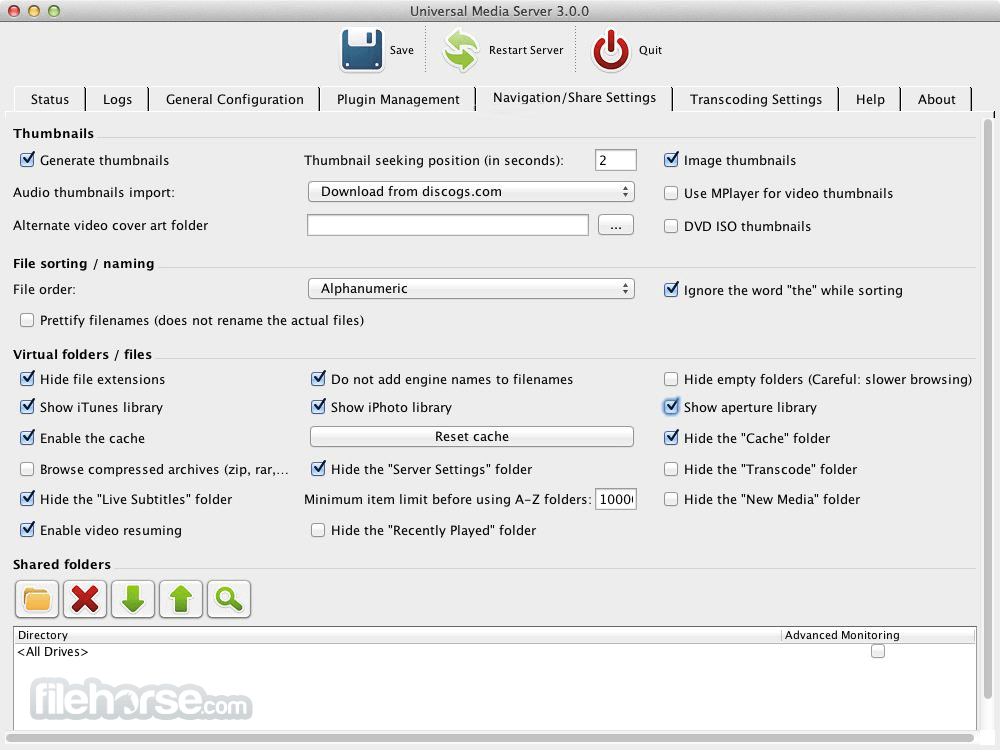The height and width of the screenshot is (750, 1000).
Task: Enable Use MPlayer for video thumbnails
Action: pos(671,193)
